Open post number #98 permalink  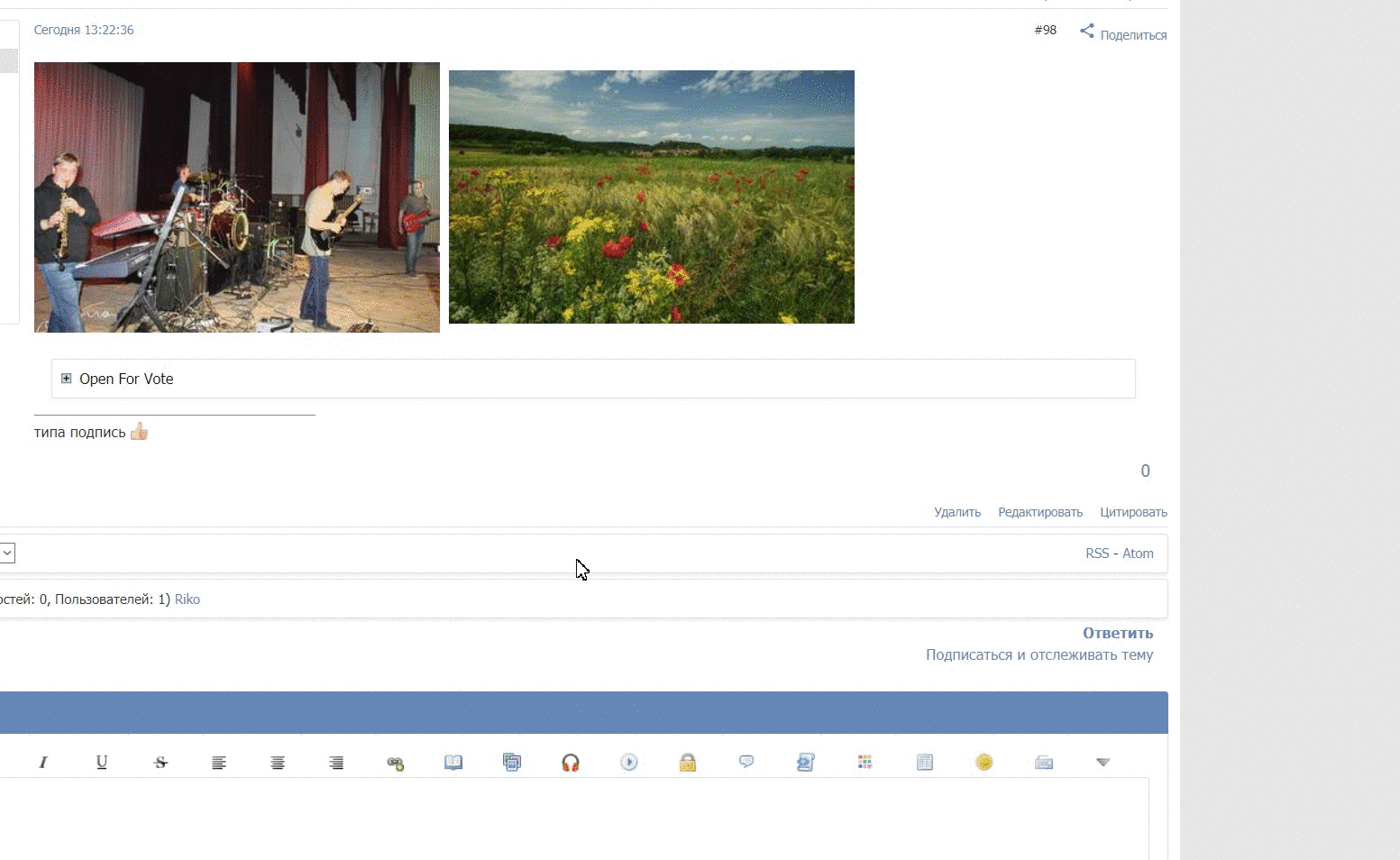[x=1046, y=30]
